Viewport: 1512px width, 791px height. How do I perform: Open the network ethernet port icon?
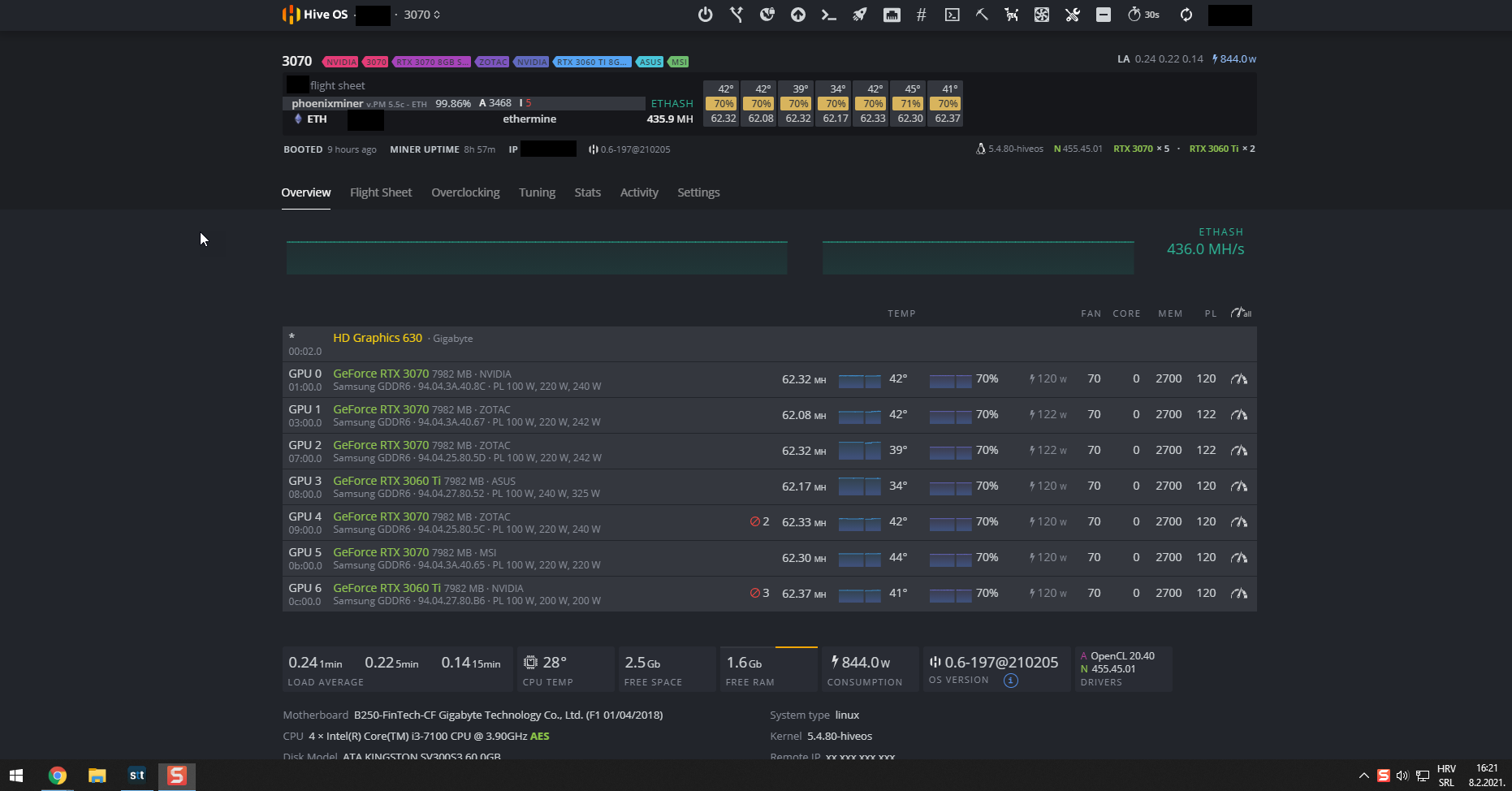pos(892,15)
